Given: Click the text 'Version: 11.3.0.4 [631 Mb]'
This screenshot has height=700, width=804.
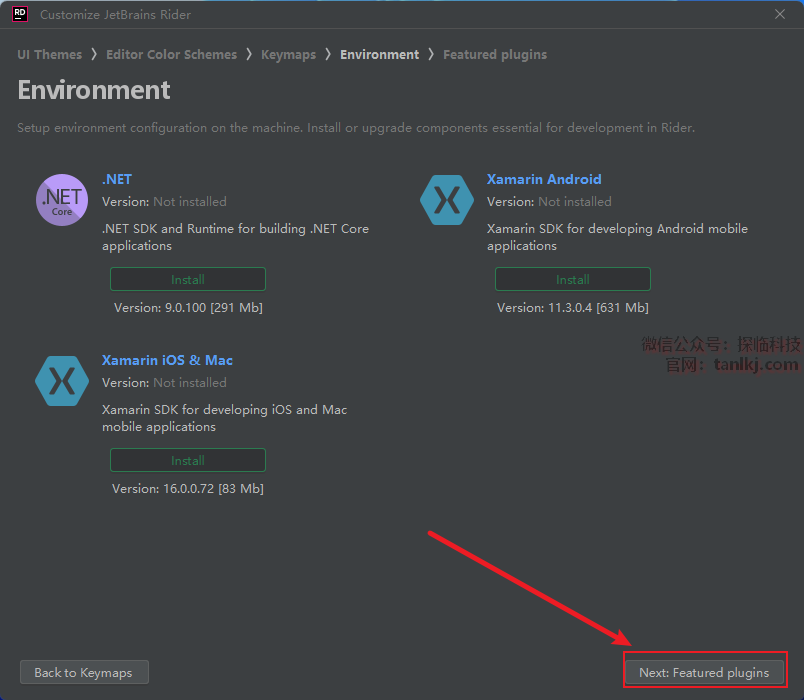Looking at the screenshot, I should tap(573, 308).
